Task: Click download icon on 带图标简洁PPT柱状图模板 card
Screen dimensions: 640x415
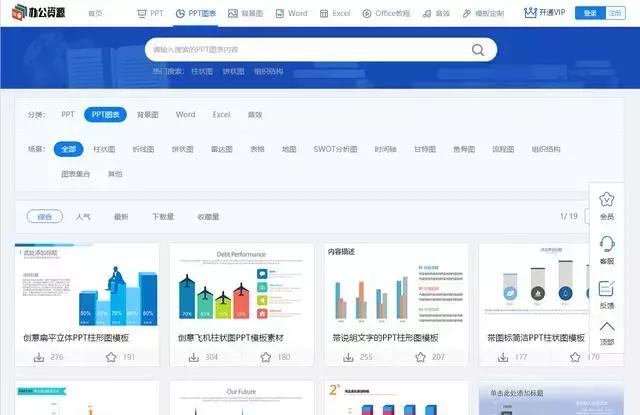Action: pyautogui.click(x=503, y=357)
